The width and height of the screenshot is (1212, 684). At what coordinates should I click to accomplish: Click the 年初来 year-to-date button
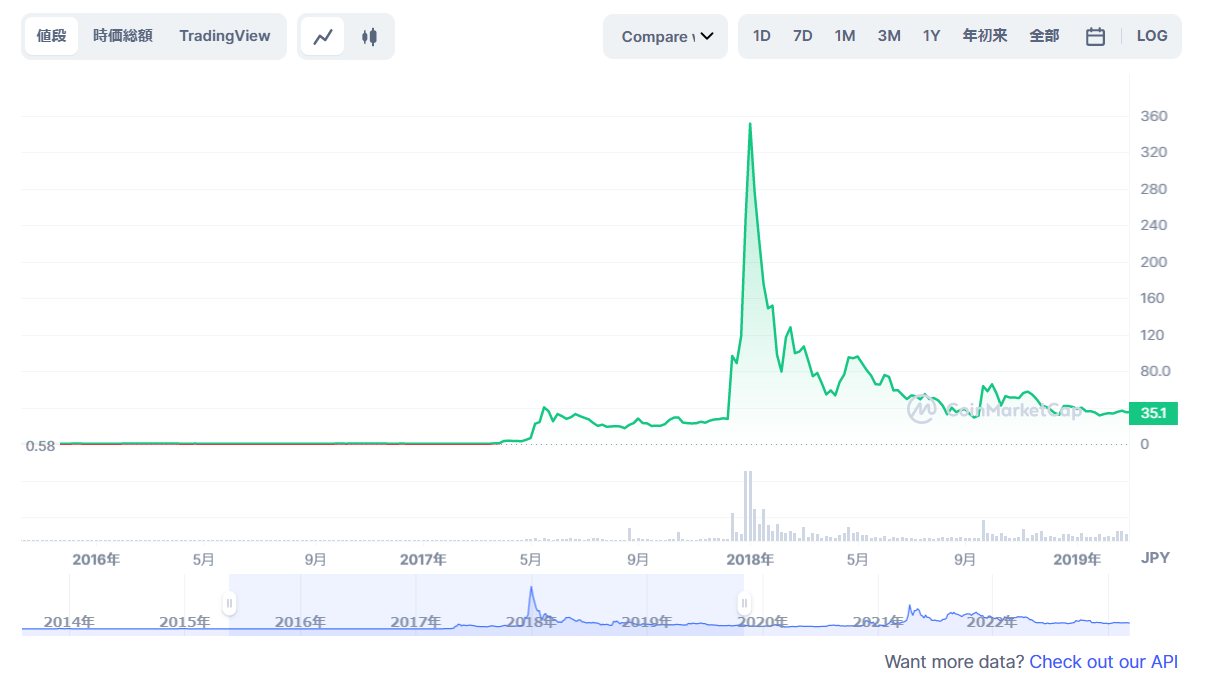(984, 34)
